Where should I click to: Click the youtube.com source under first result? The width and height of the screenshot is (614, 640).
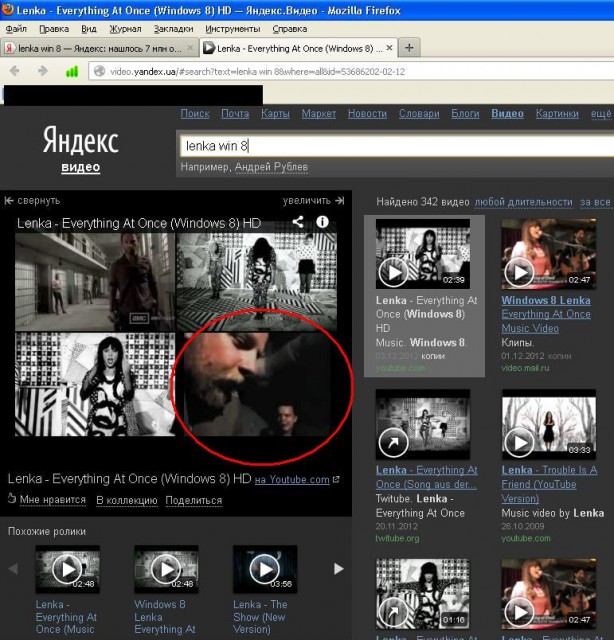click(x=400, y=368)
